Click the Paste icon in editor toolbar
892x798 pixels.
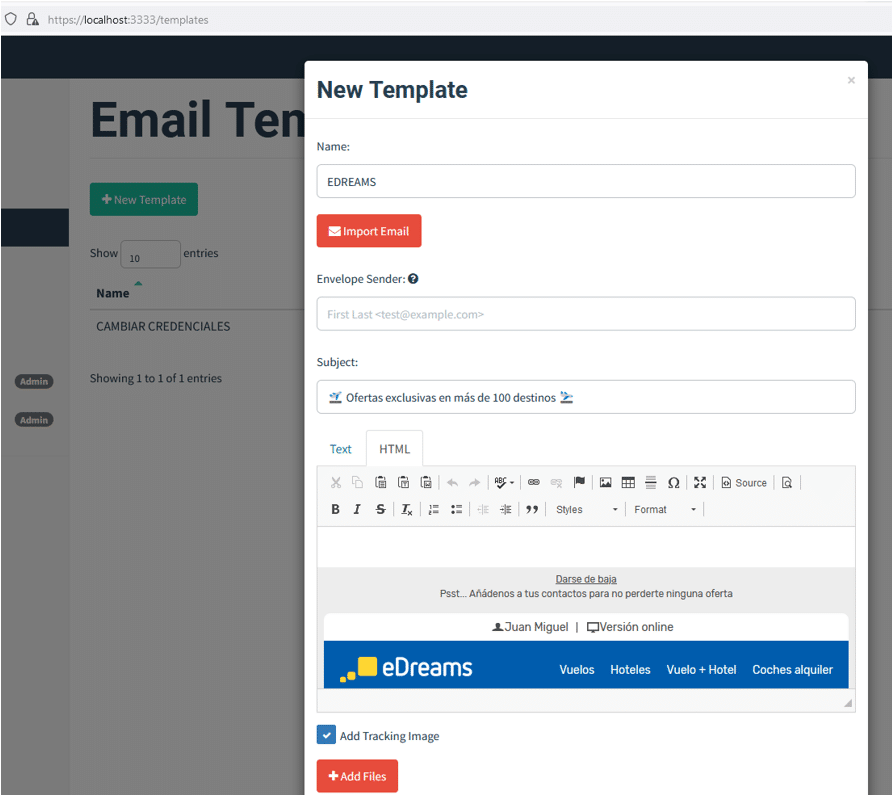pos(381,482)
